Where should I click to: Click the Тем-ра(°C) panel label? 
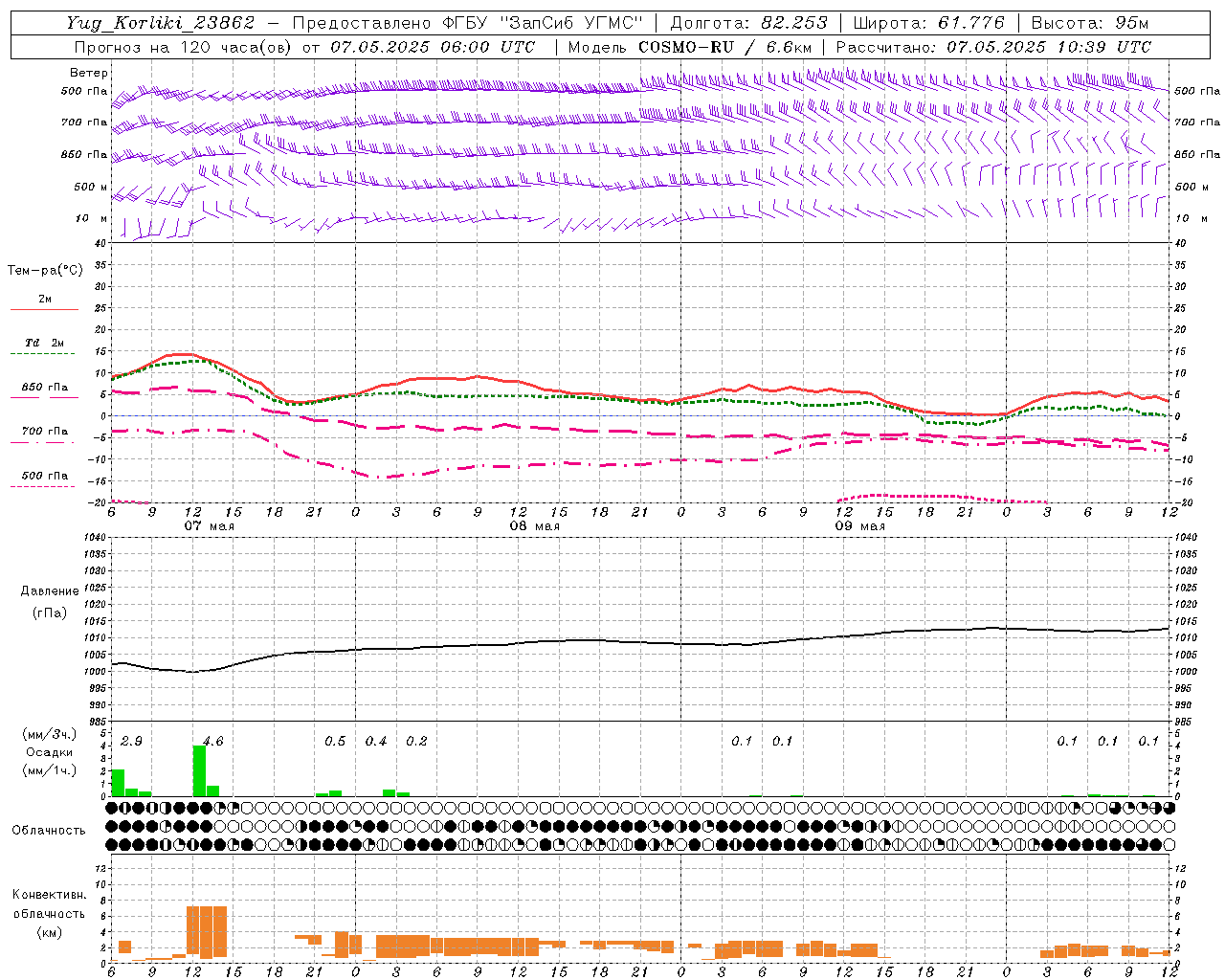click(x=45, y=271)
